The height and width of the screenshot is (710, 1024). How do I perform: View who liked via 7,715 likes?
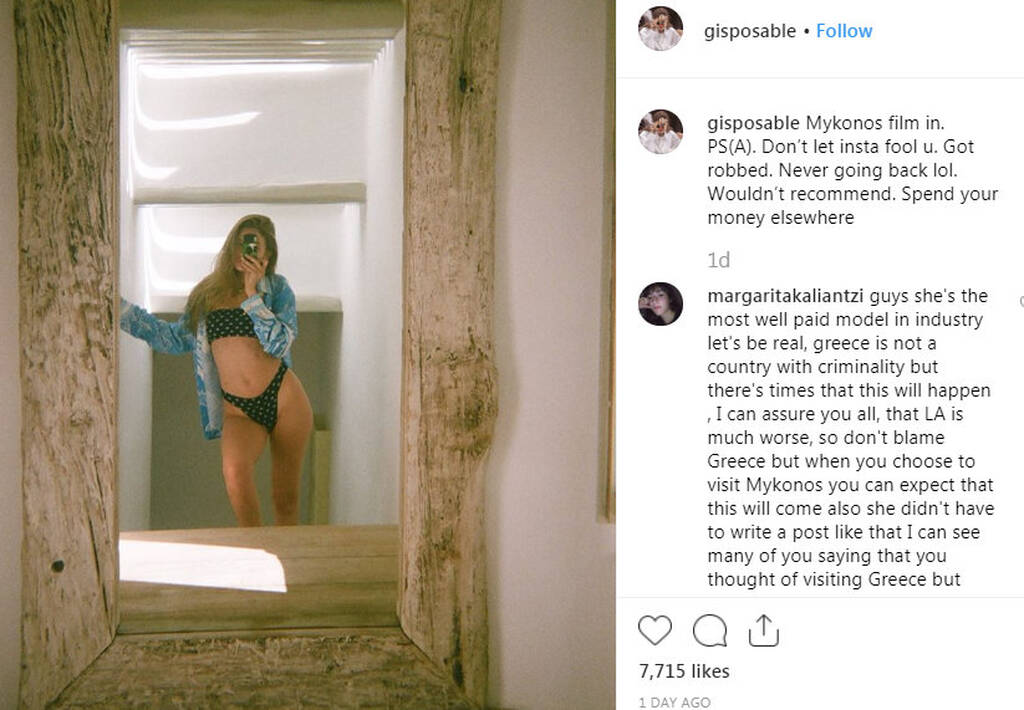[684, 671]
